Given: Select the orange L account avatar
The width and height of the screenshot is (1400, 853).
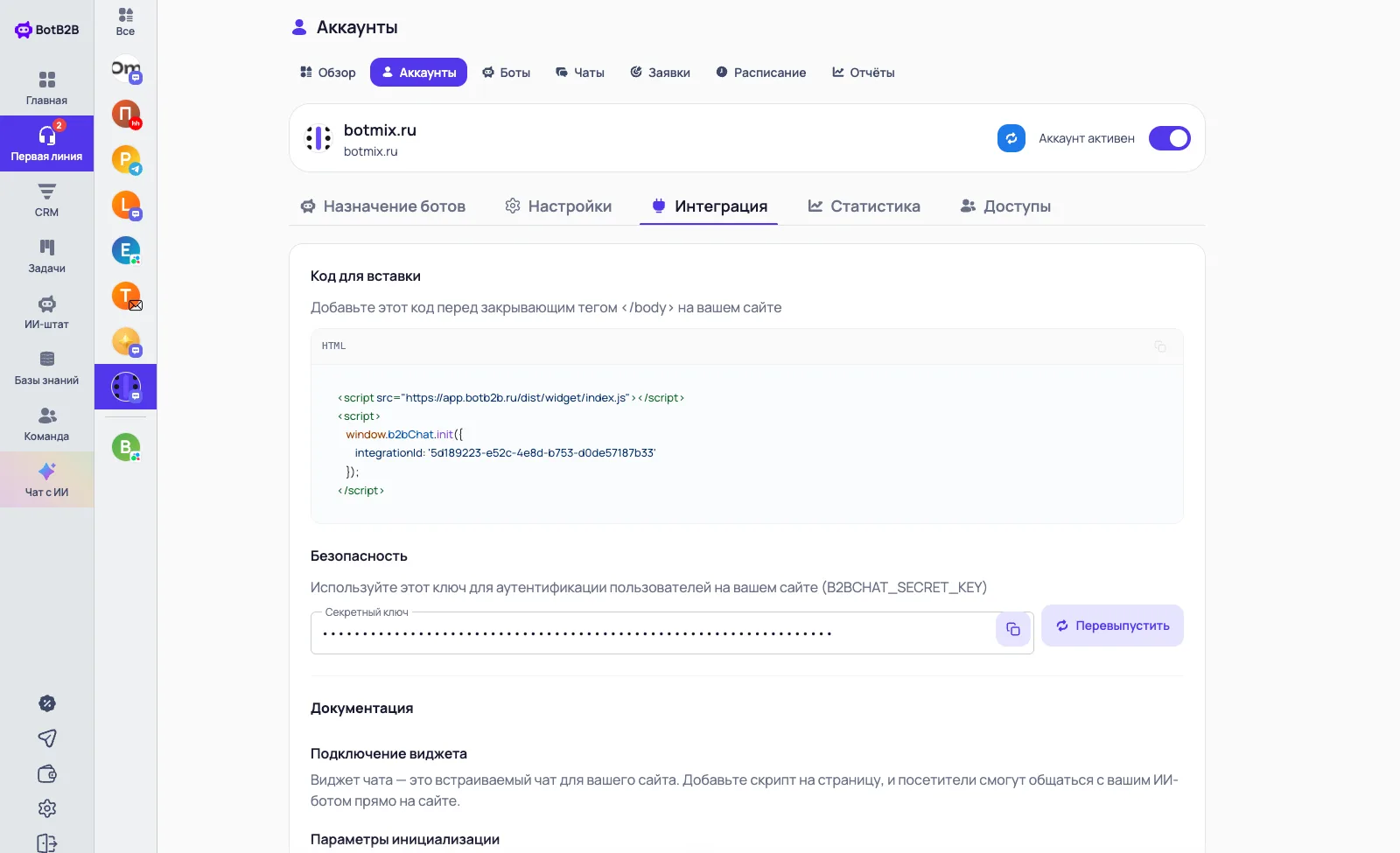Looking at the screenshot, I should pyautogui.click(x=126, y=205).
